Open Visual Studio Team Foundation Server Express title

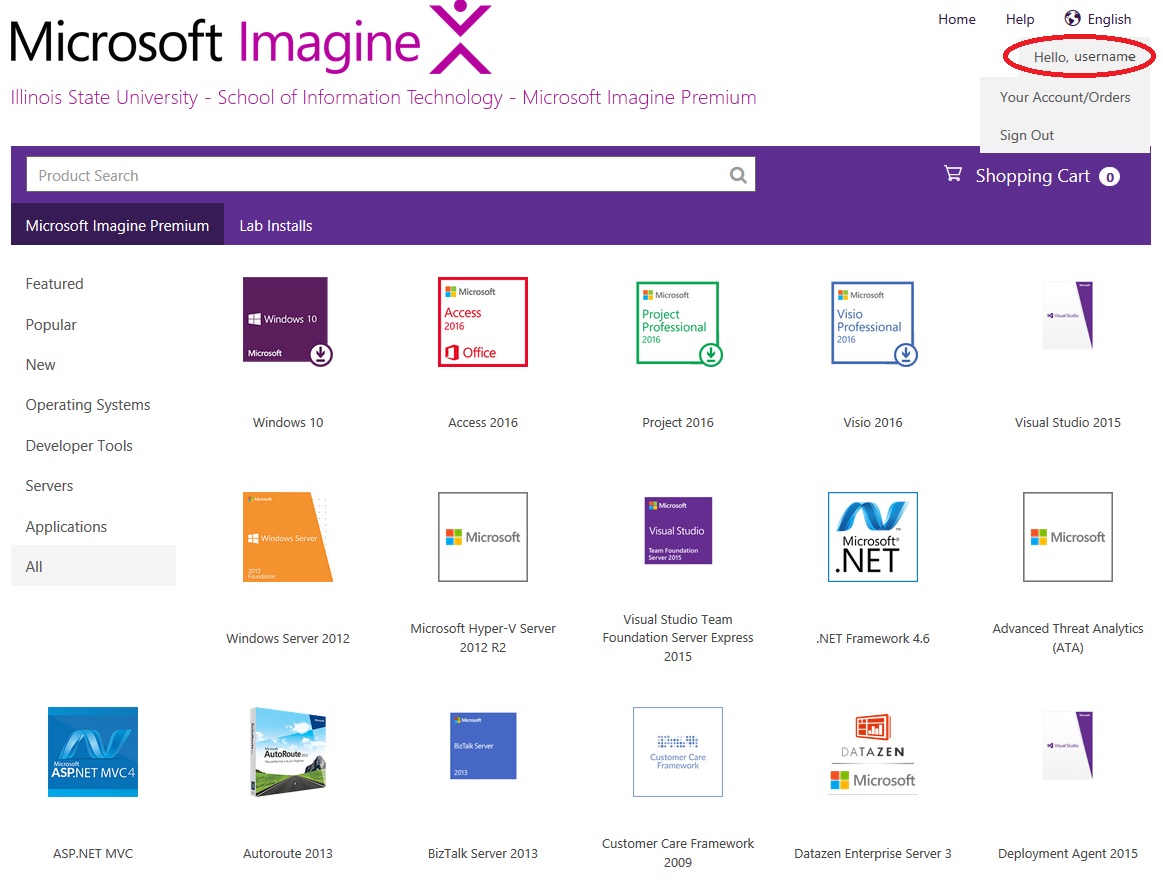[678, 638]
